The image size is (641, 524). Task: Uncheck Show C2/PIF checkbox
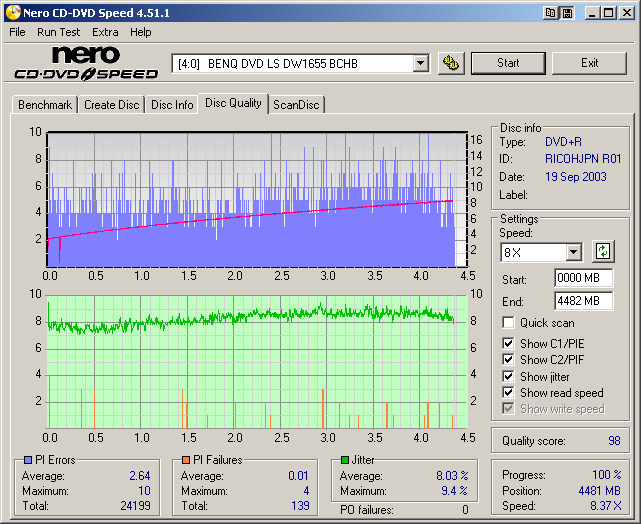point(508,360)
